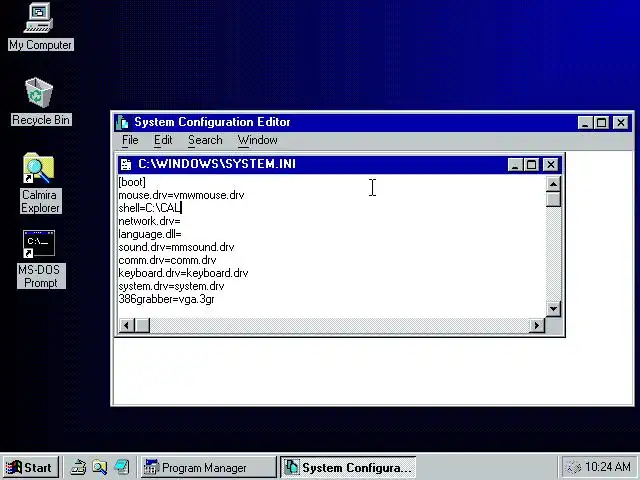Click the SYSTEM.INI document window icon
640x480 pixels.
click(x=126, y=164)
